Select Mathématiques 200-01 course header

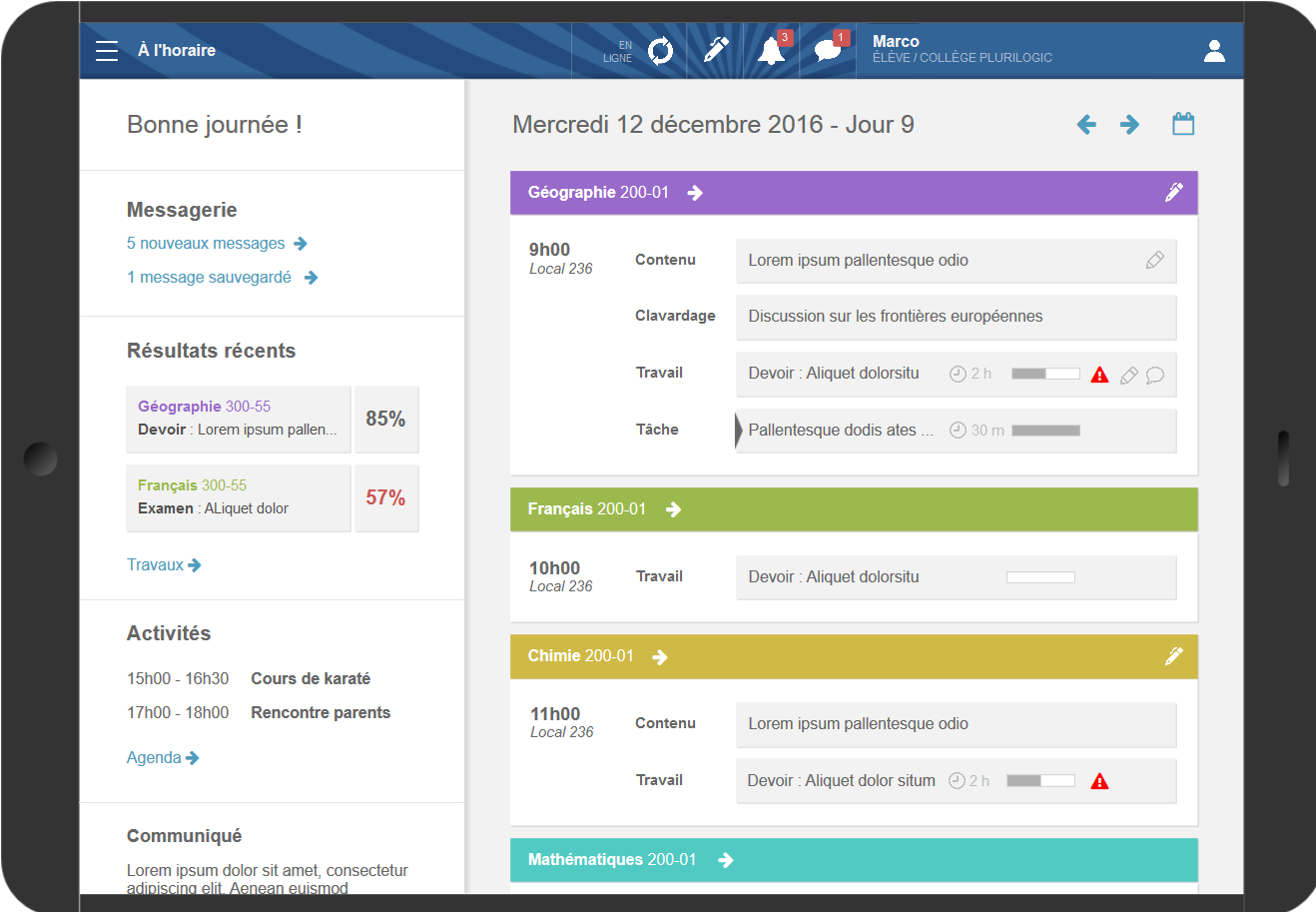click(854, 860)
